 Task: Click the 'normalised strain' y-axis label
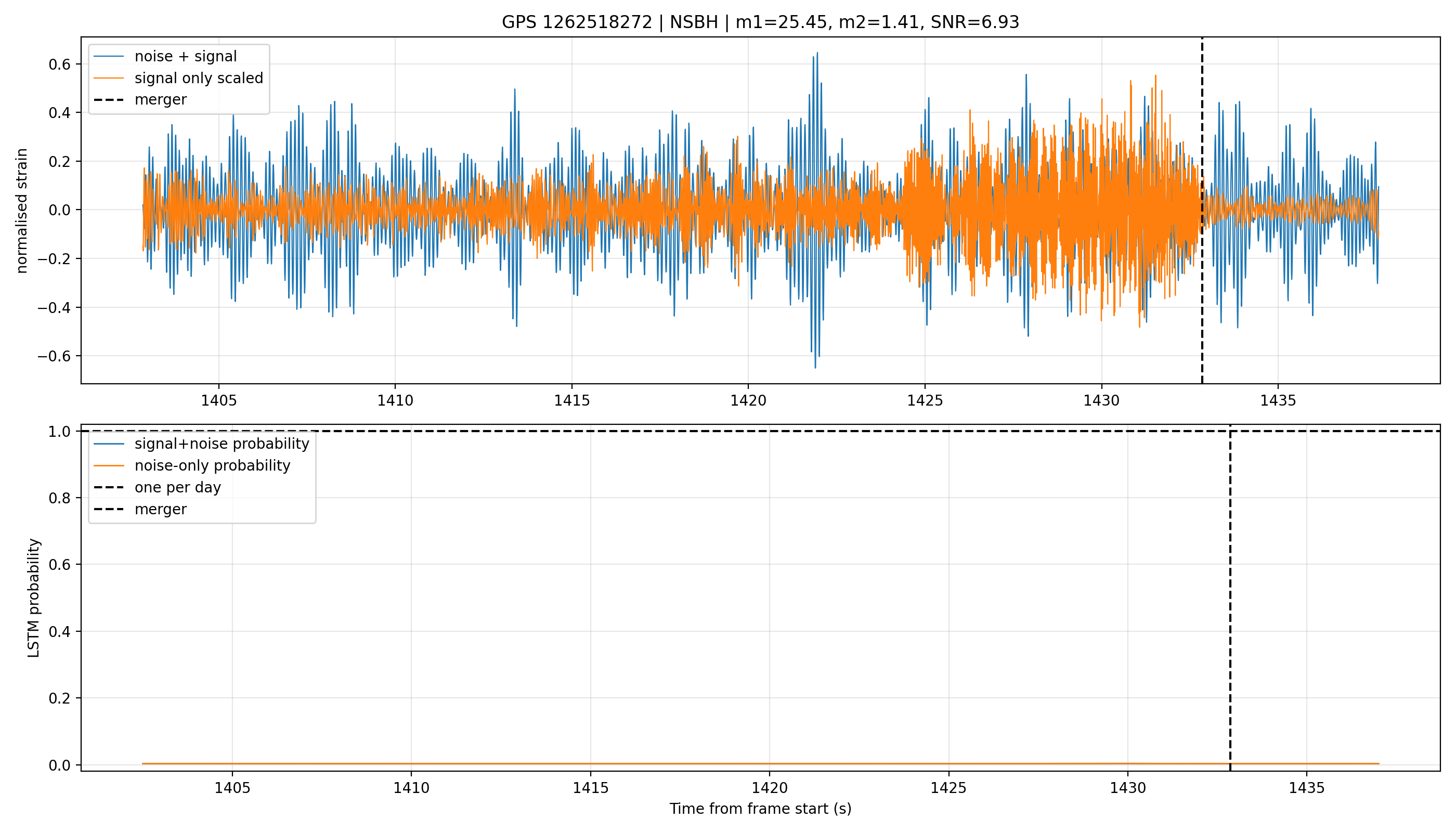22,210
